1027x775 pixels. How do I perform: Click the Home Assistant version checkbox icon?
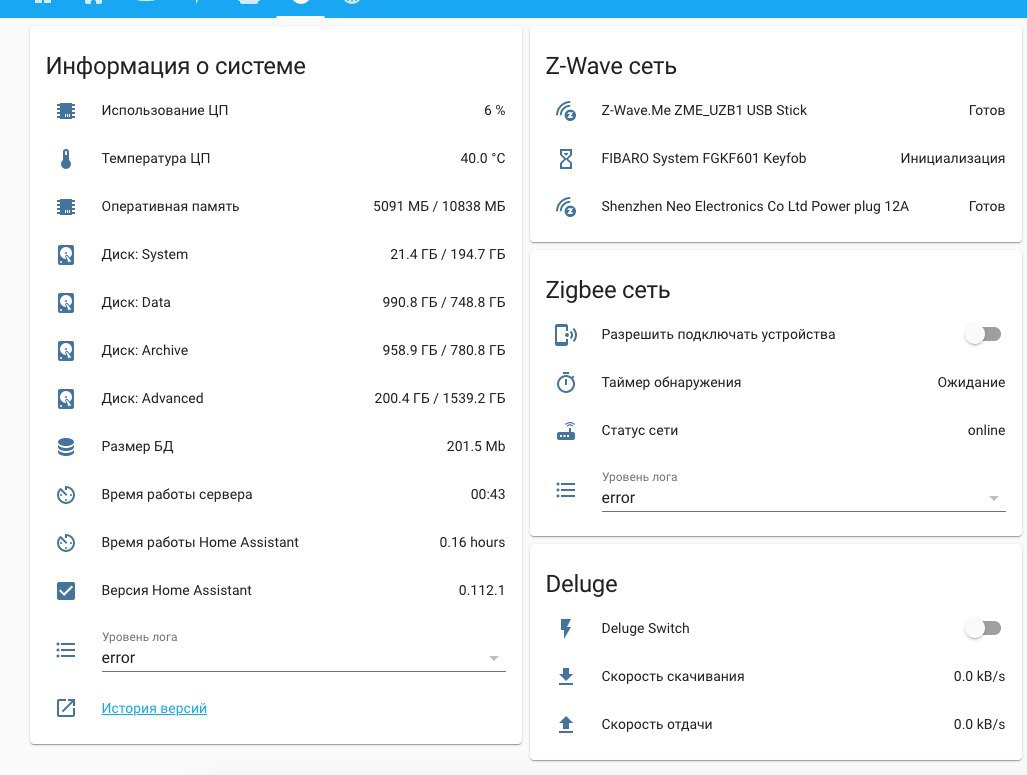(66, 591)
